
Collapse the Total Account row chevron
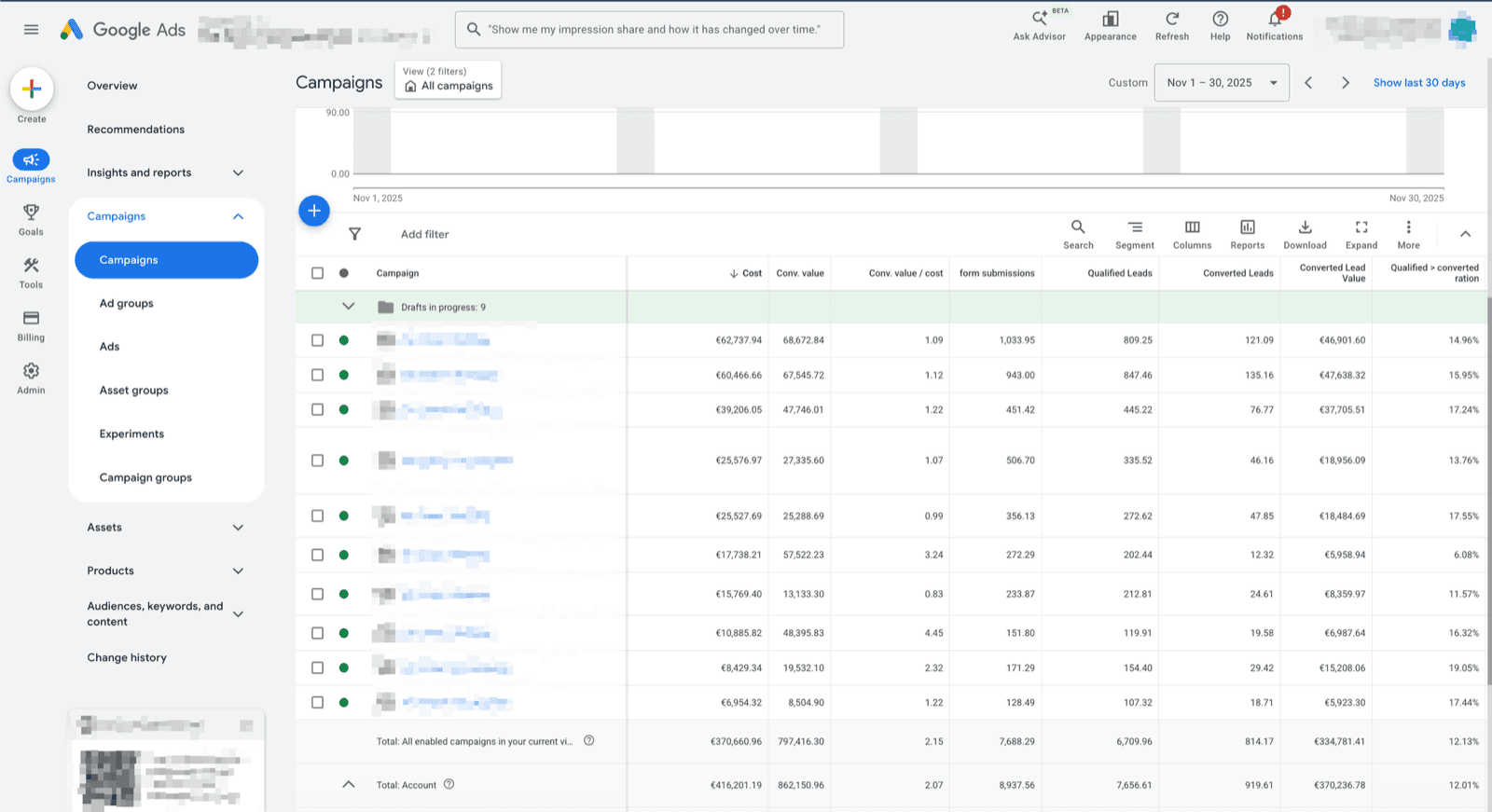(x=349, y=784)
